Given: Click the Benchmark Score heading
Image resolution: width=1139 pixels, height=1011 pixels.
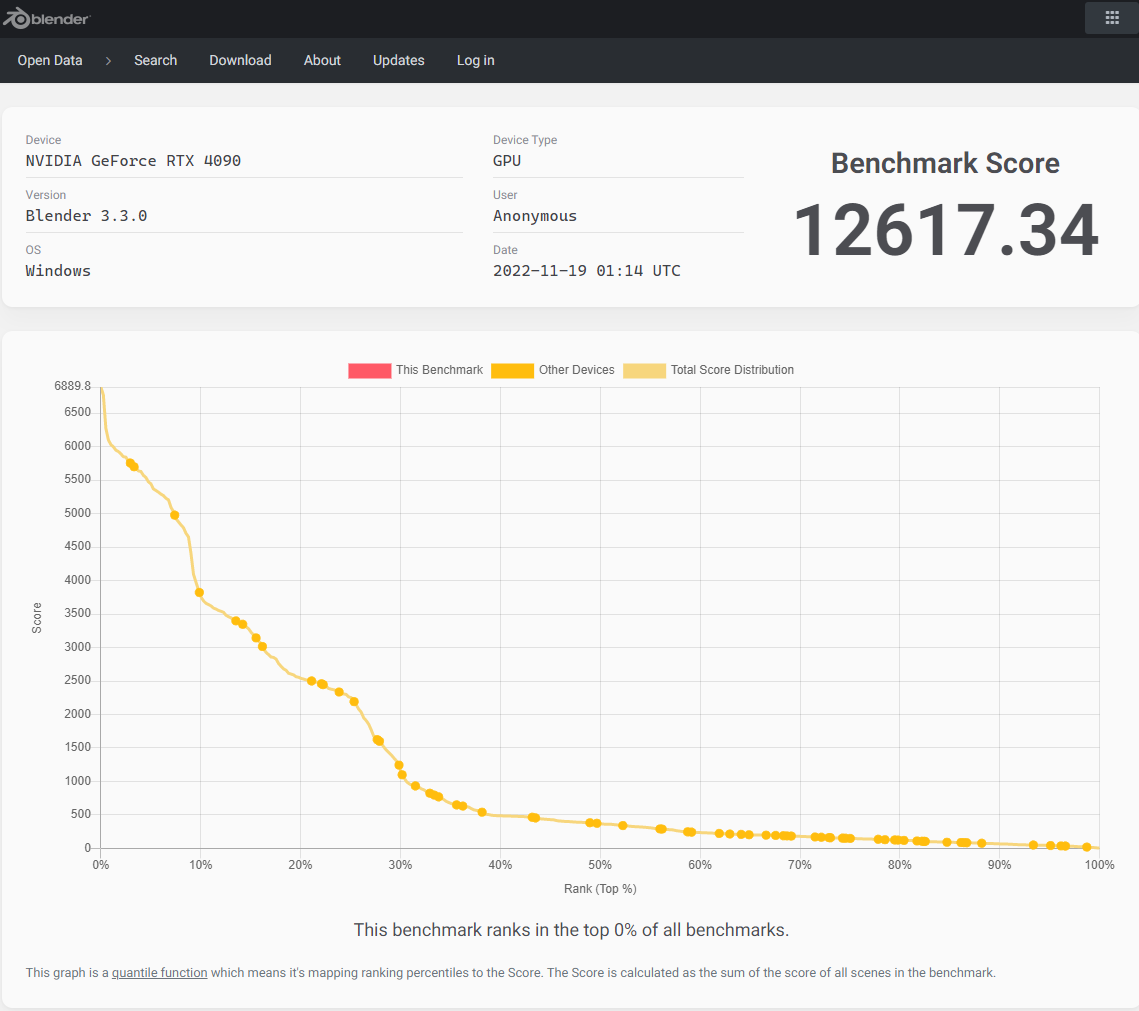Looking at the screenshot, I should click(x=945, y=163).
